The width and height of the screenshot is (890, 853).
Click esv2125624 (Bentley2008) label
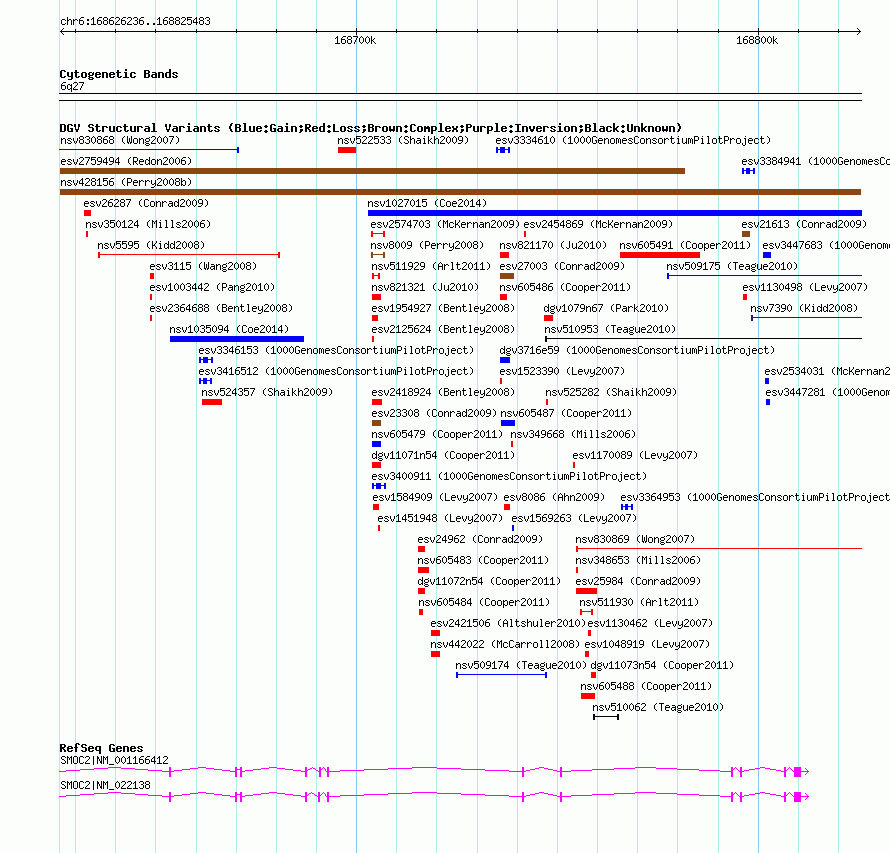(x=443, y=329)
